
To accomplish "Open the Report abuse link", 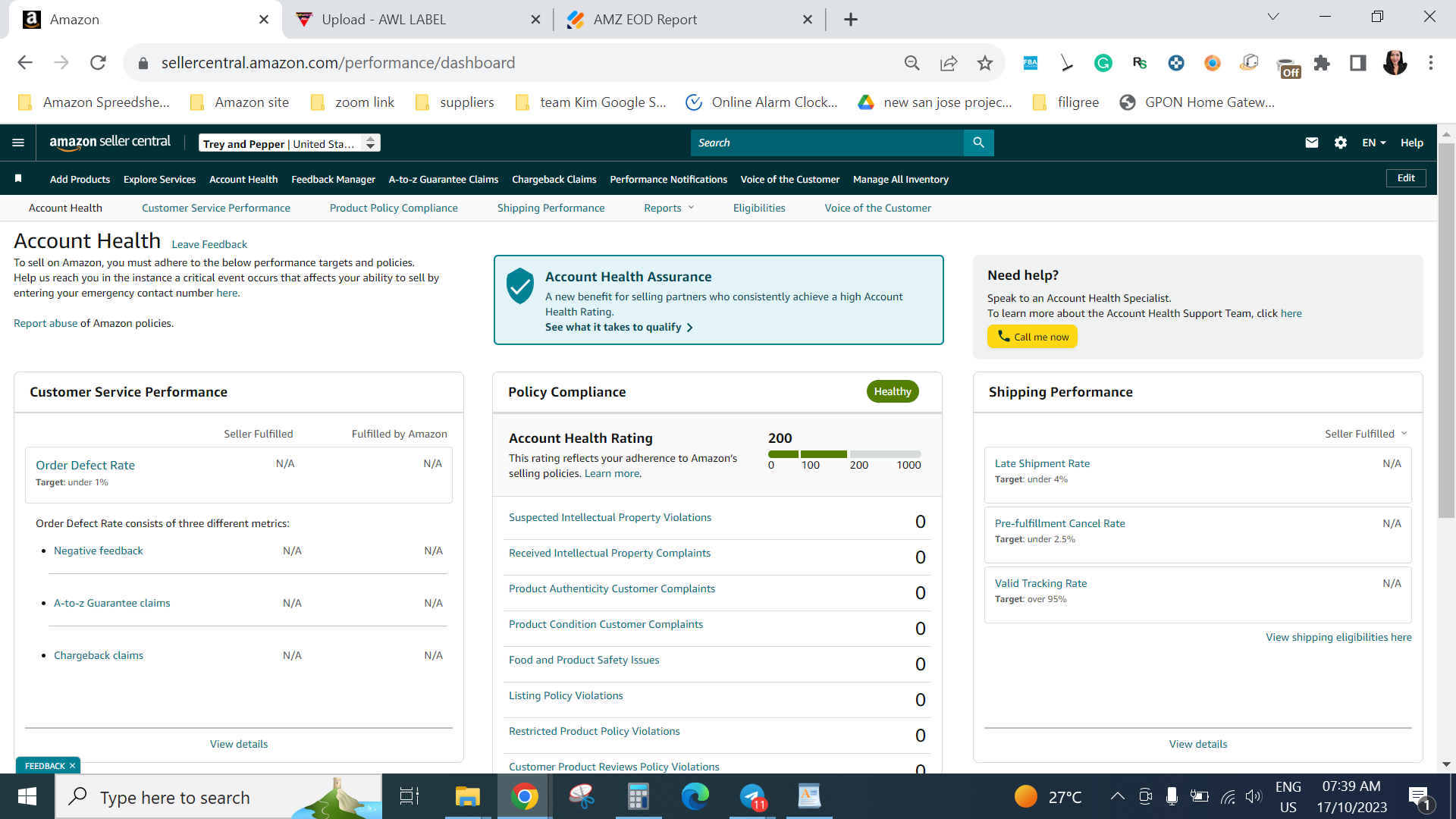I will 45,323.
